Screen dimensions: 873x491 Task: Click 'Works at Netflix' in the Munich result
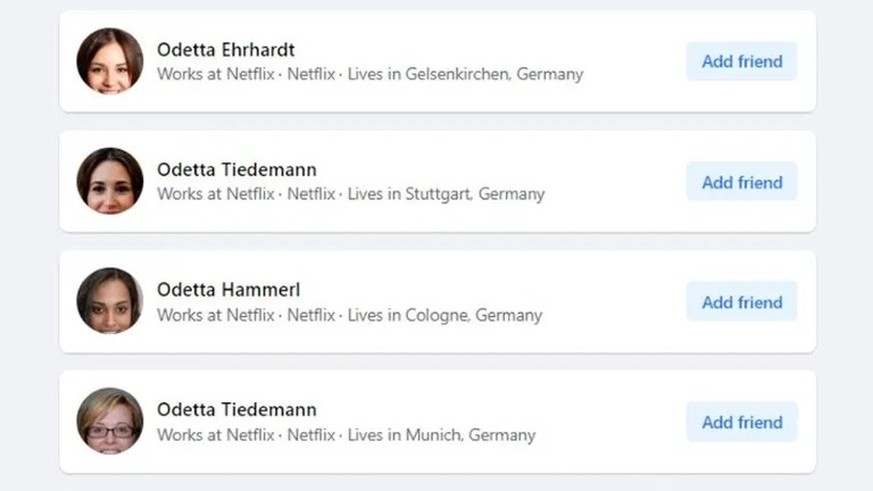coord(215,435)
